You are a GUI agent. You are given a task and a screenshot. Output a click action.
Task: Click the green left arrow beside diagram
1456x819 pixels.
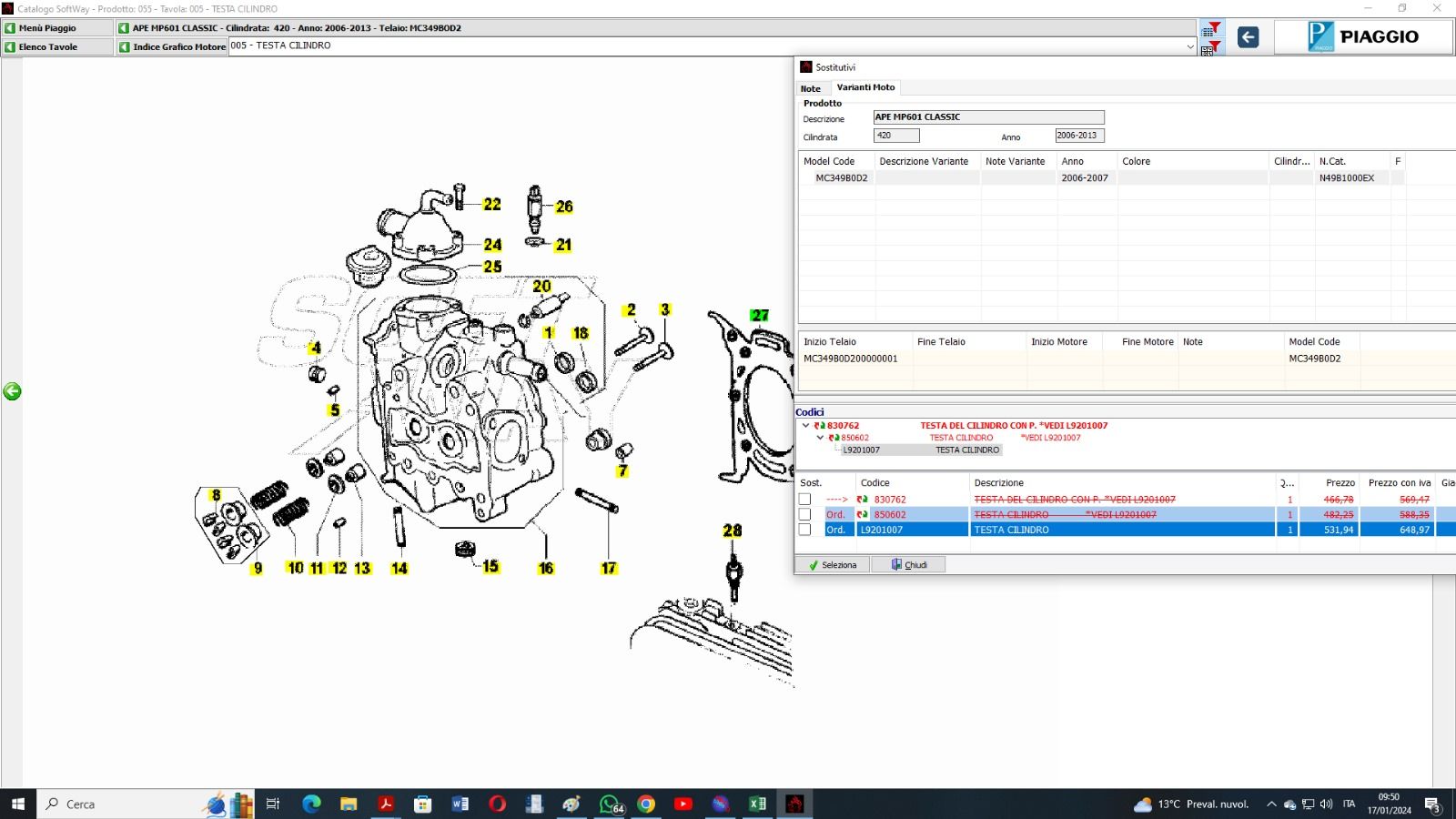click(x=12, y=391)
